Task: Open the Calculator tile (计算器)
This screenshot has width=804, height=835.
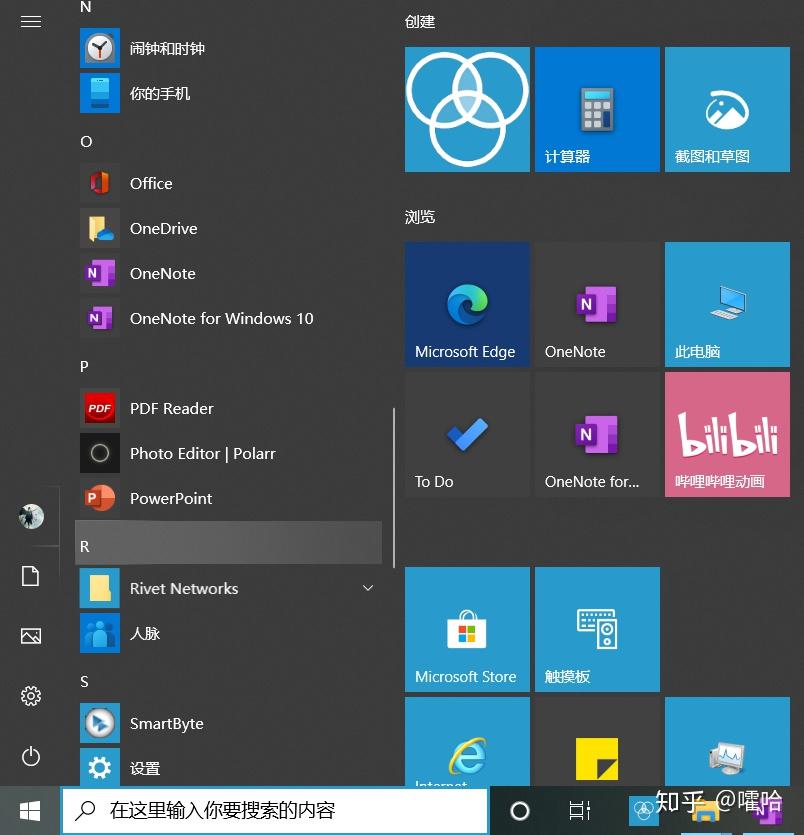Action: click(x=597, y=109)
